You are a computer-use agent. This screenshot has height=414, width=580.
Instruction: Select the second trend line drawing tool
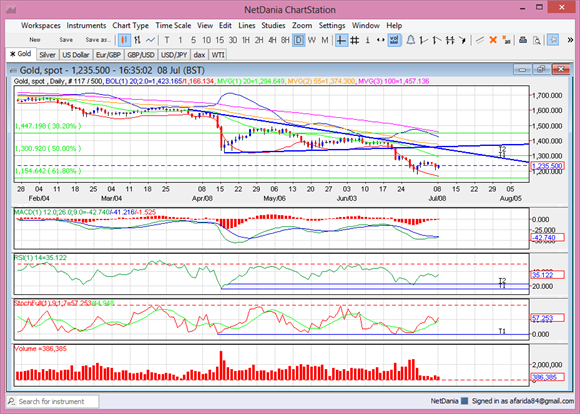click(x=436, y=40)
